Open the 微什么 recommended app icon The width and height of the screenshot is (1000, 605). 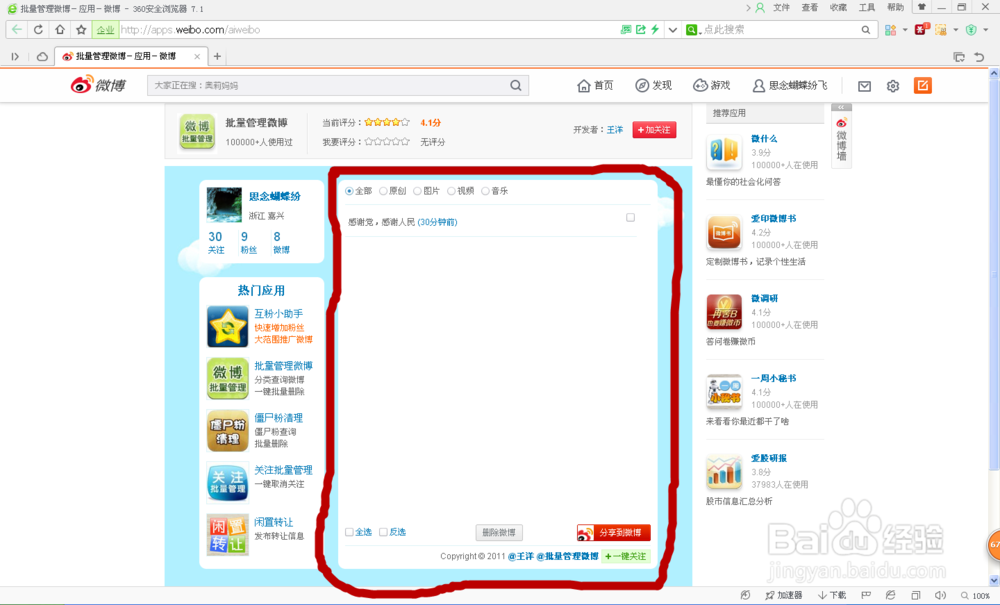(x=724, y=153)
